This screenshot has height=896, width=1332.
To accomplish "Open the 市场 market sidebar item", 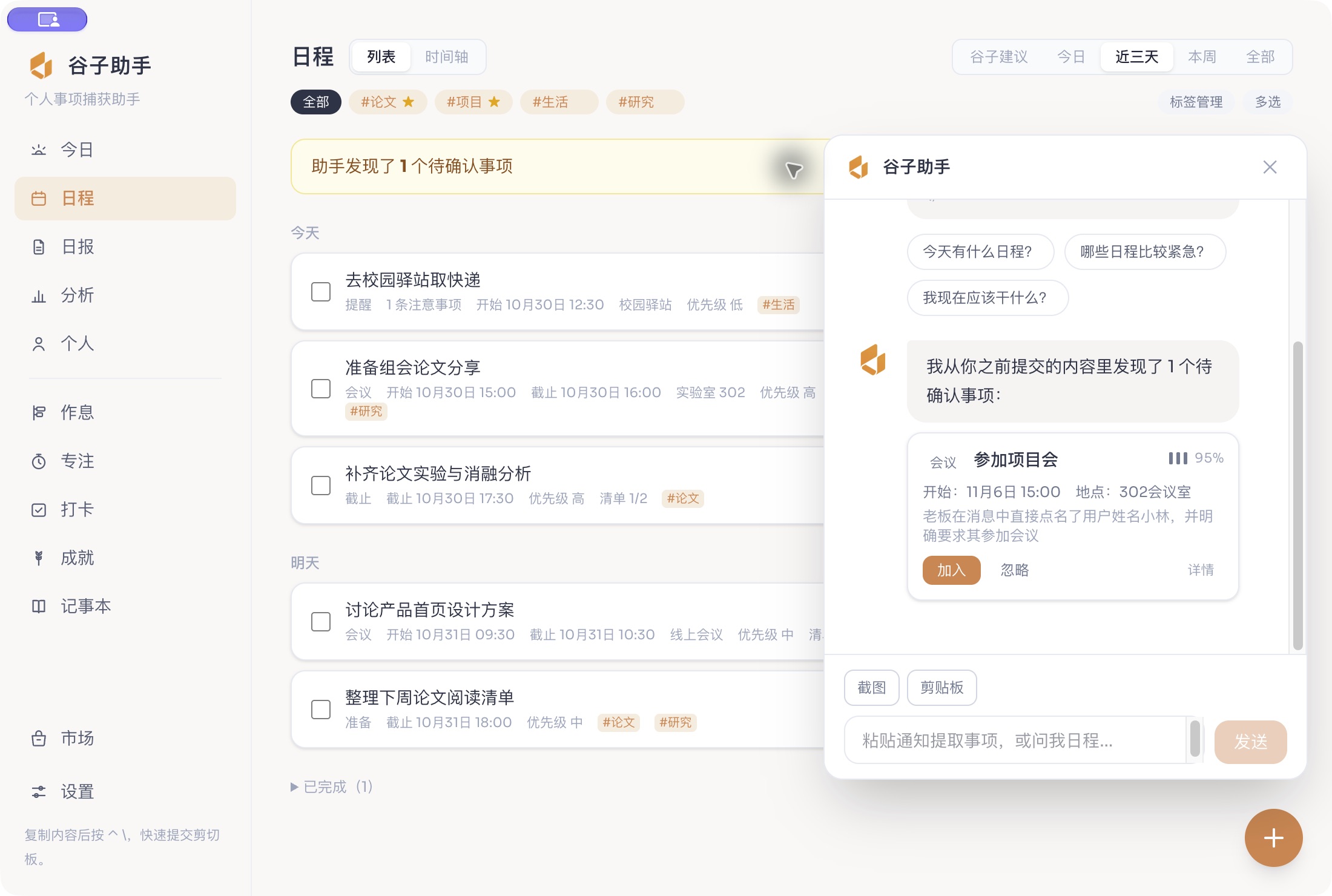I will click(125, 738).
